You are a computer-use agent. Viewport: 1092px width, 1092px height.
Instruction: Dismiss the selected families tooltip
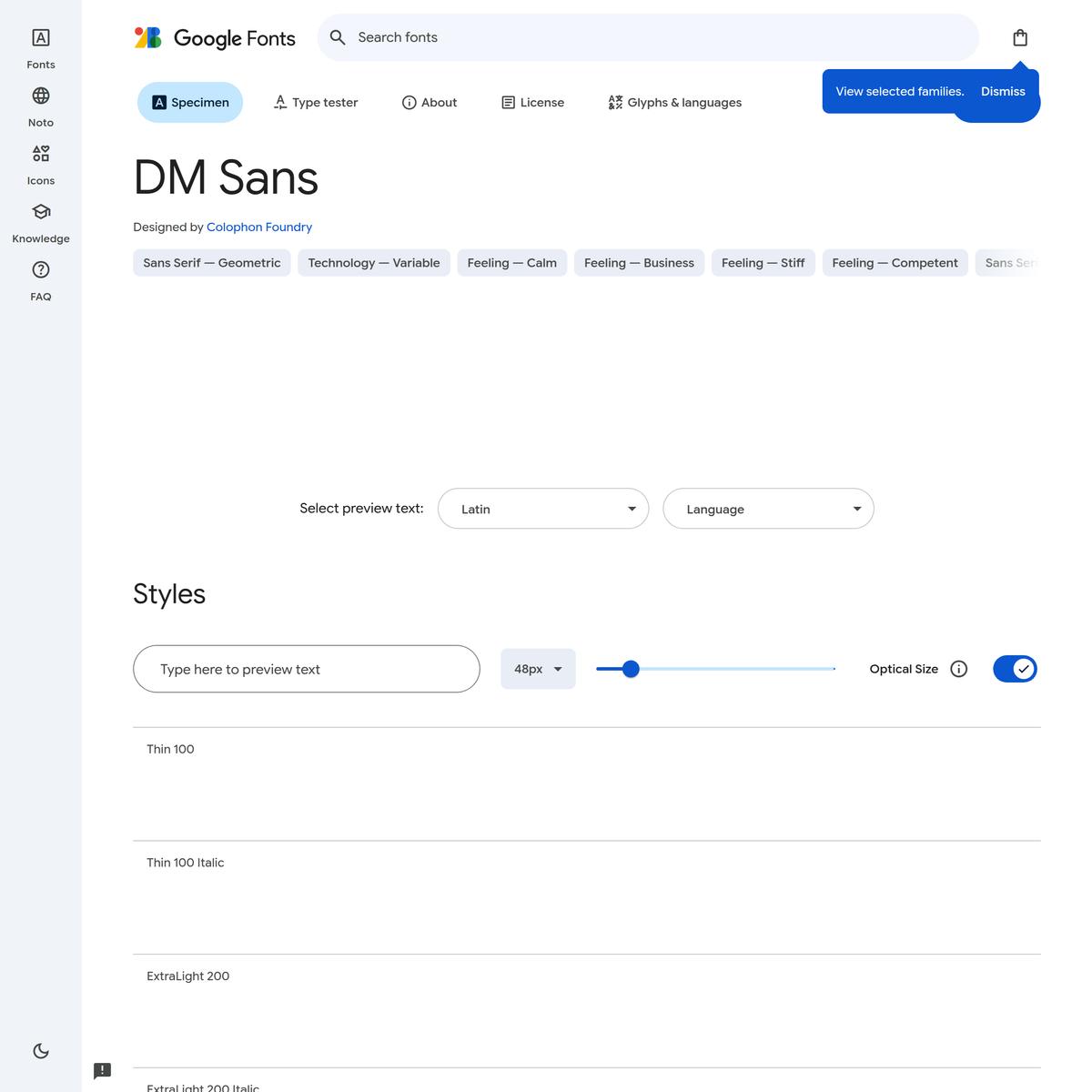1003,92
